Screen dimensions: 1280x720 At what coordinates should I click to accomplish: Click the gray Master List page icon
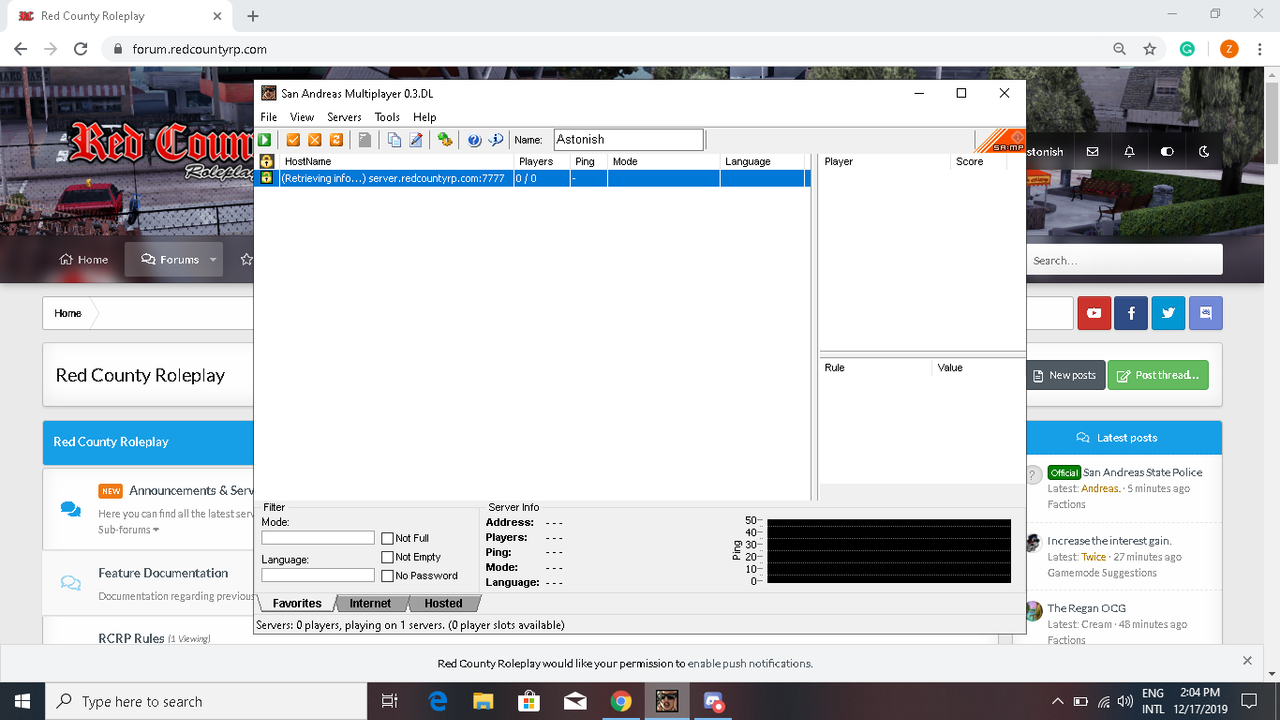(365, 140)
